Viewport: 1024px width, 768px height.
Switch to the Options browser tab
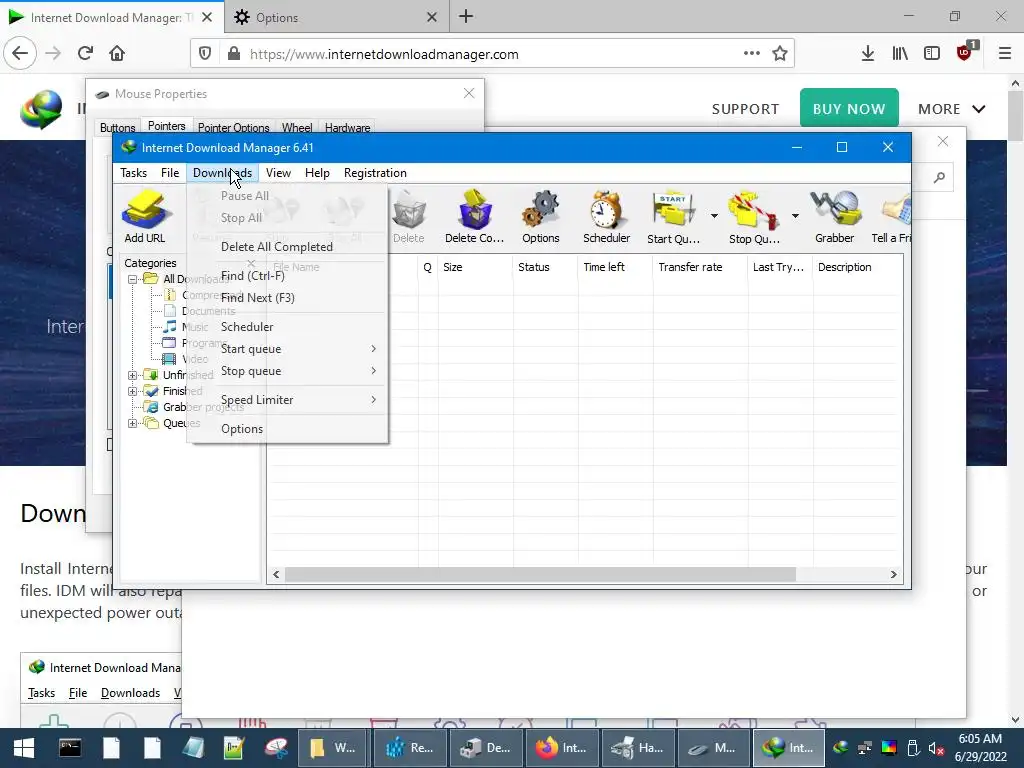(336, 17)
